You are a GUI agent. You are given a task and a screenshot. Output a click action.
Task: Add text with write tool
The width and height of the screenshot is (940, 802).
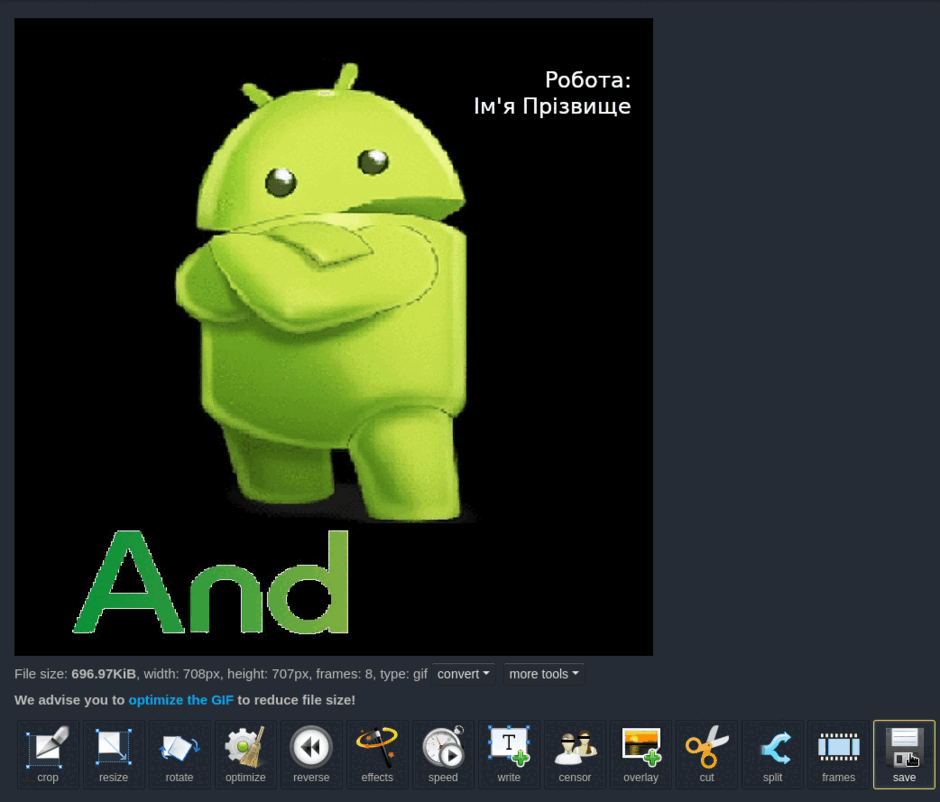pos(509,754)
